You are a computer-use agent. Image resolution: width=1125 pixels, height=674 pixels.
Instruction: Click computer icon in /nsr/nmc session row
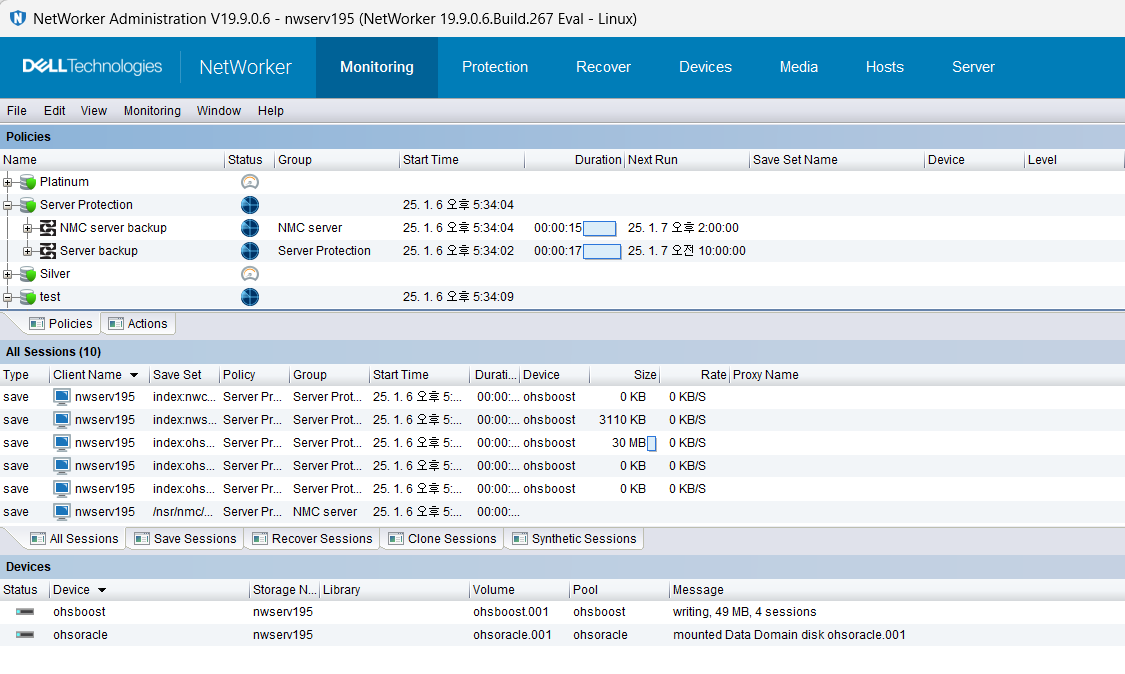pos(62,511)
